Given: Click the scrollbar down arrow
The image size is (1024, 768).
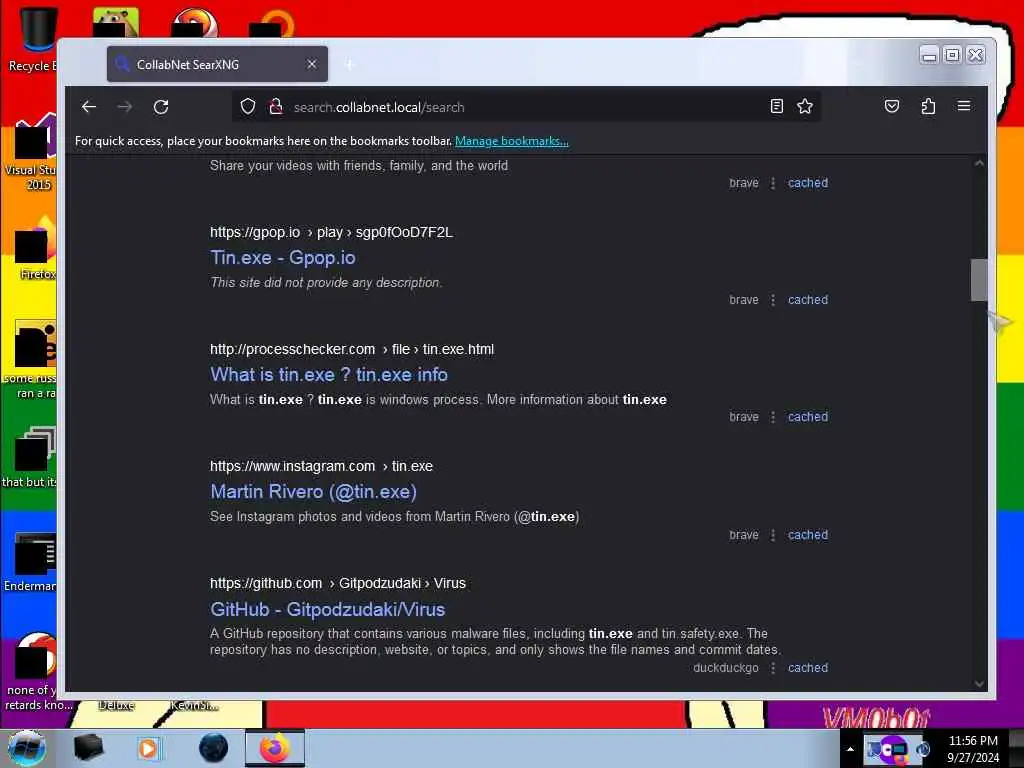Looking at the screenshot, I should (979, 684).
